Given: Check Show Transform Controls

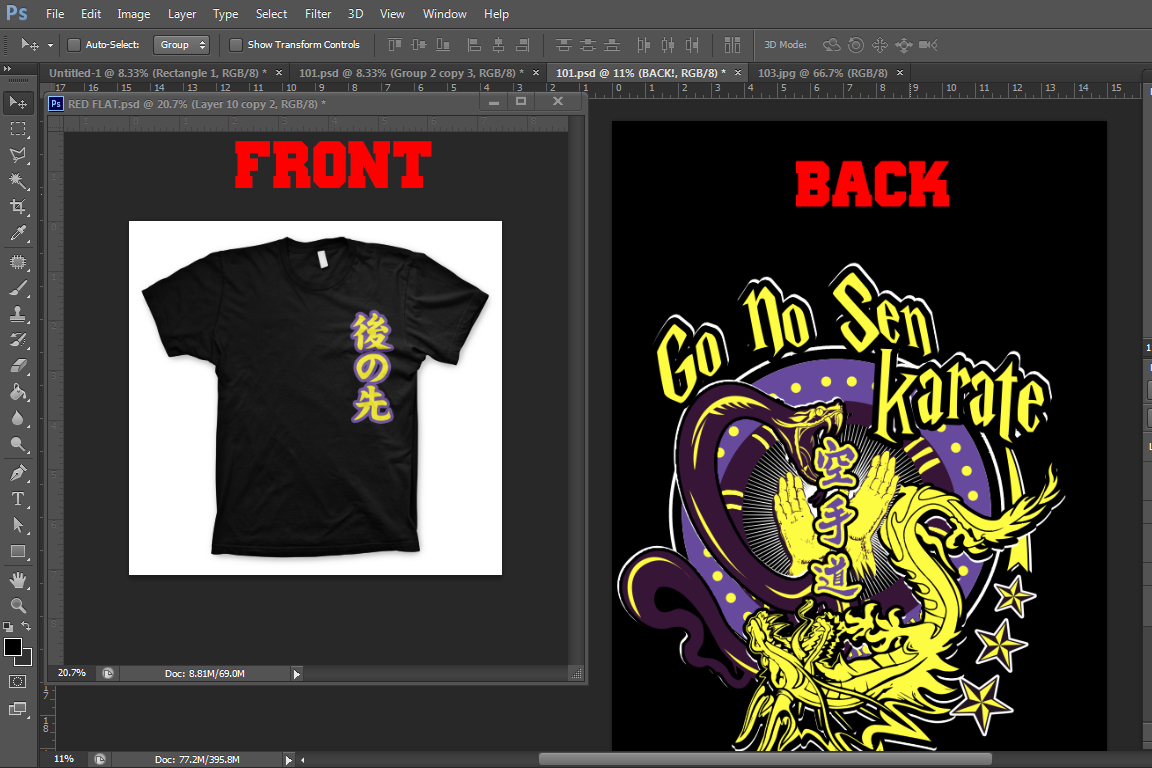Looking at the screenshot, I should 236,44.
